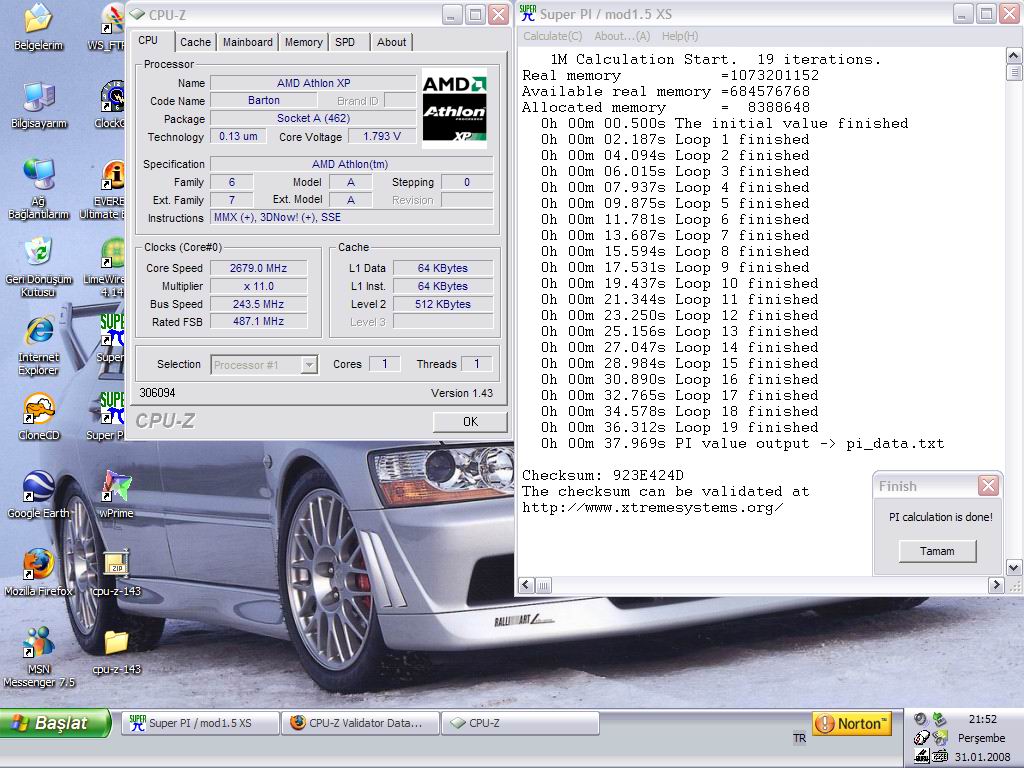Open the Belgelerim desktop folder icon

tap(38, 26)
